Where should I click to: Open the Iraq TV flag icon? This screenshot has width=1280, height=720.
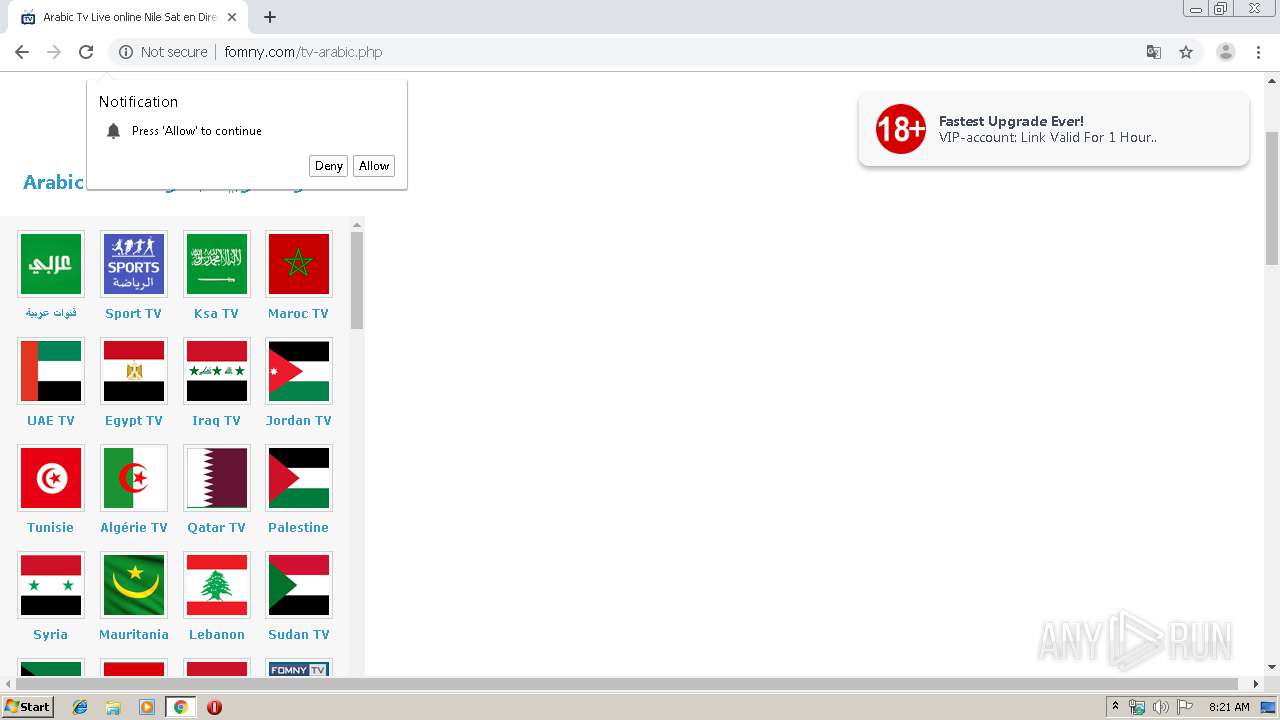click(x=216, y=371)
